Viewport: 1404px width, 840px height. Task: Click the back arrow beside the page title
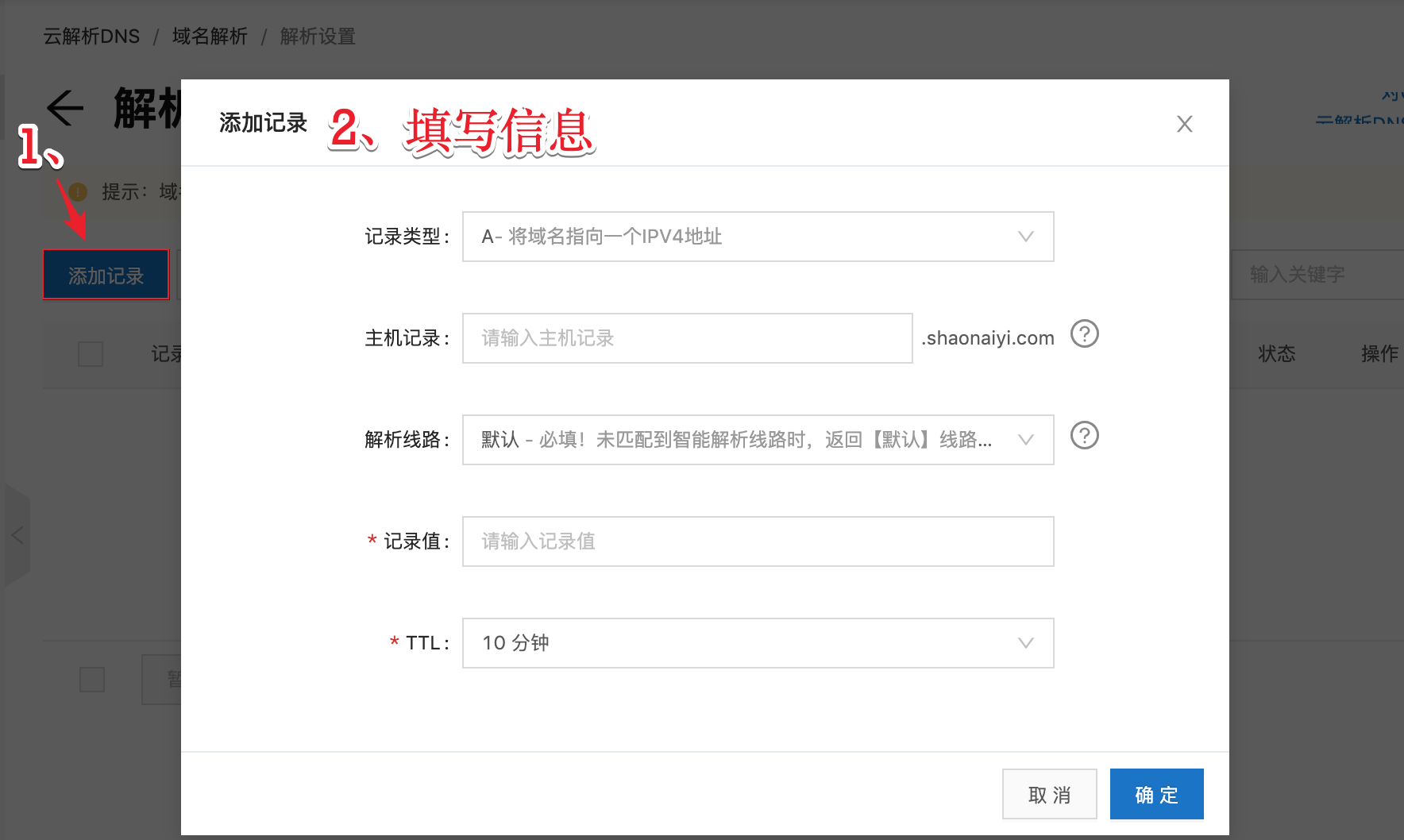tap(64, 110)
